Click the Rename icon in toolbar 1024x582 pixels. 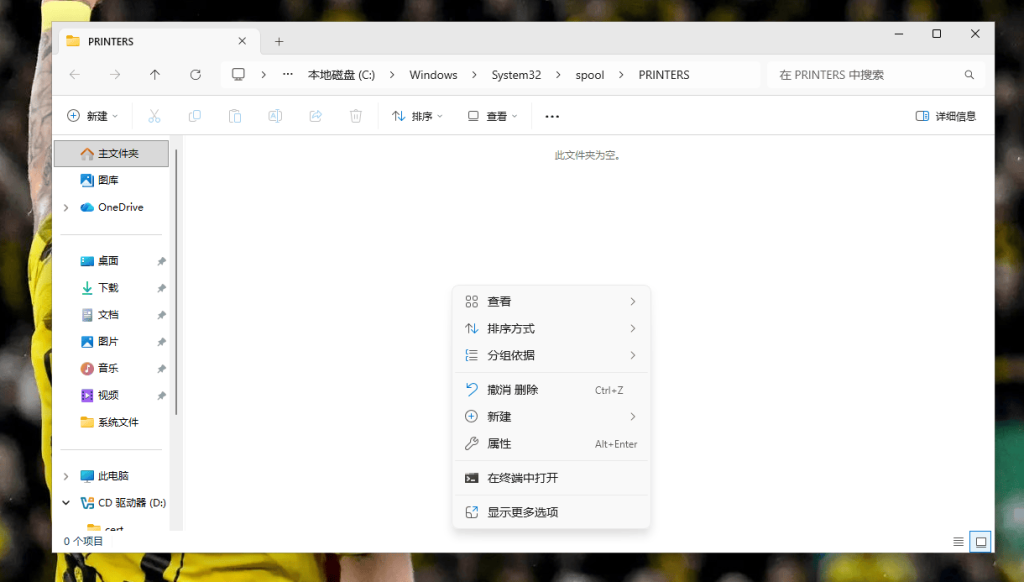[x=275, y=116]
